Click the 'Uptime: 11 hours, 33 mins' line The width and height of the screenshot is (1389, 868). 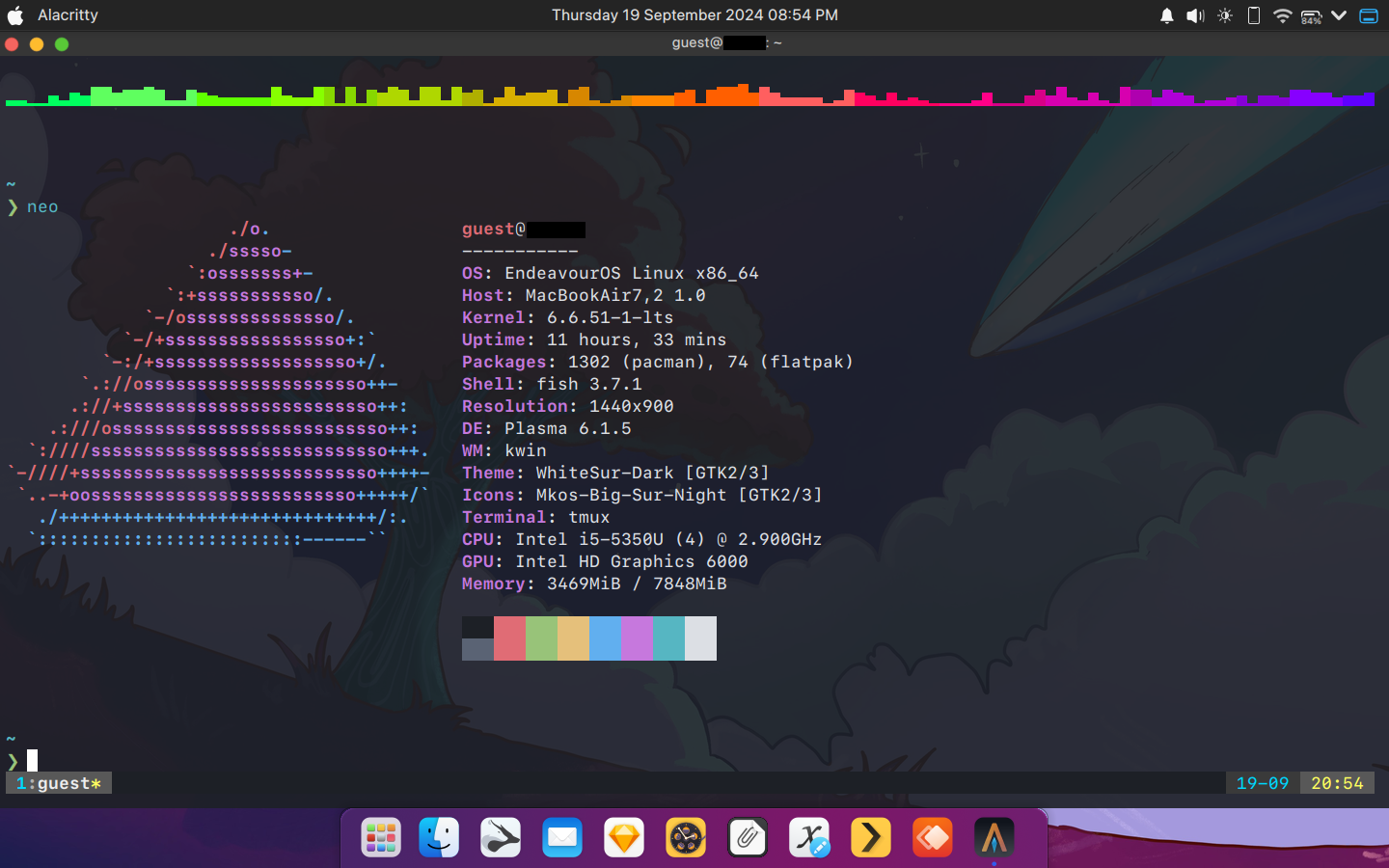tap(594, 340)
